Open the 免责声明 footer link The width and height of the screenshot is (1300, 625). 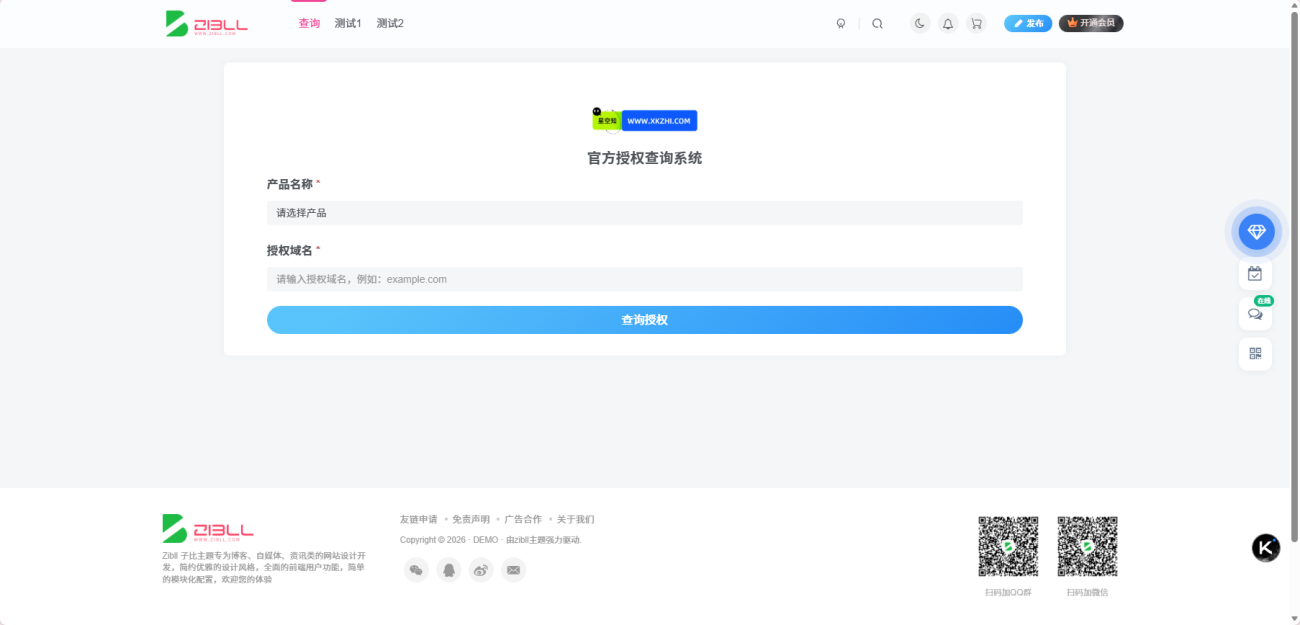[471, 519]
